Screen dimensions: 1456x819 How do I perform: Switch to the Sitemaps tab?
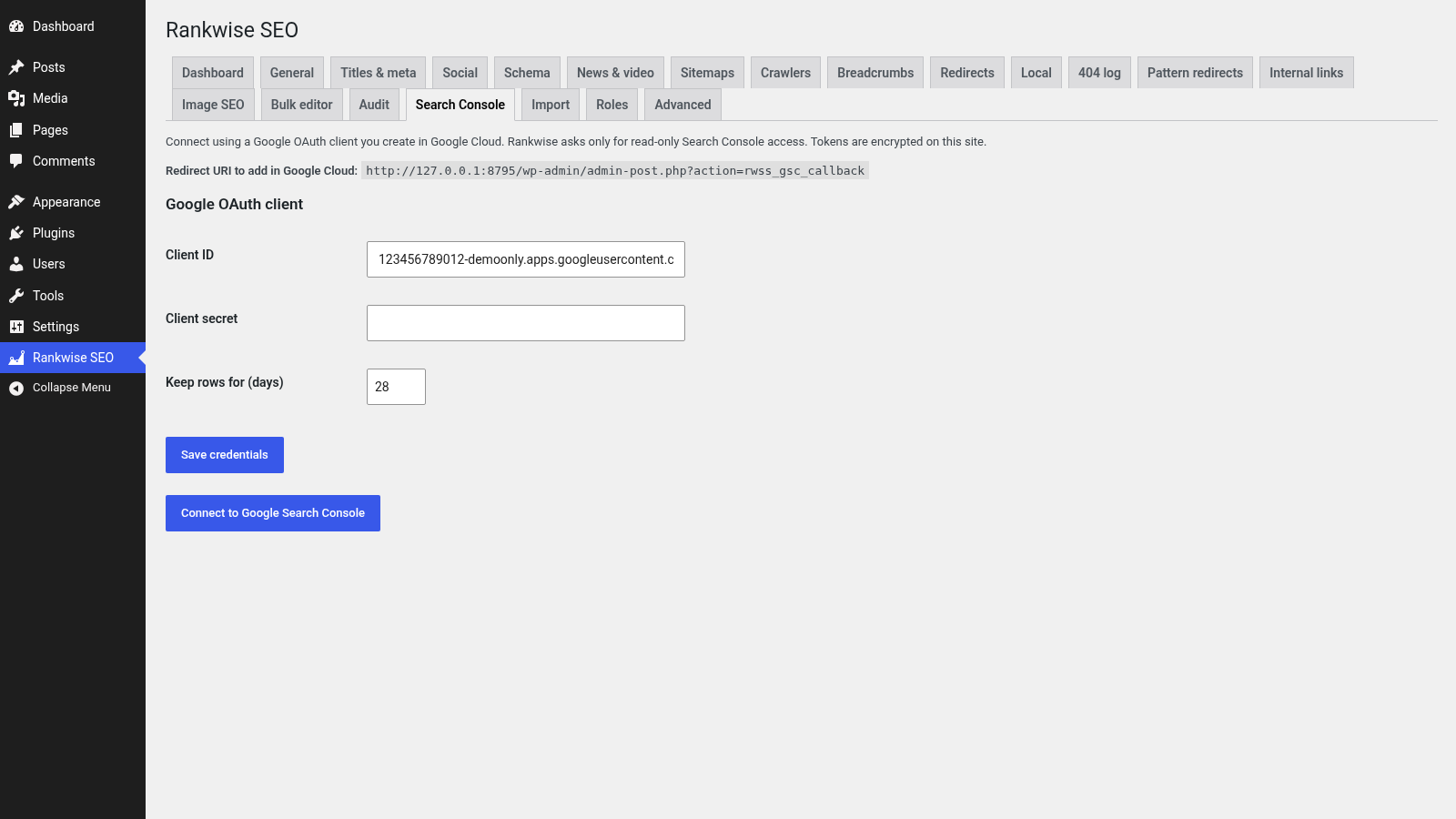click(x=707, y=73)
